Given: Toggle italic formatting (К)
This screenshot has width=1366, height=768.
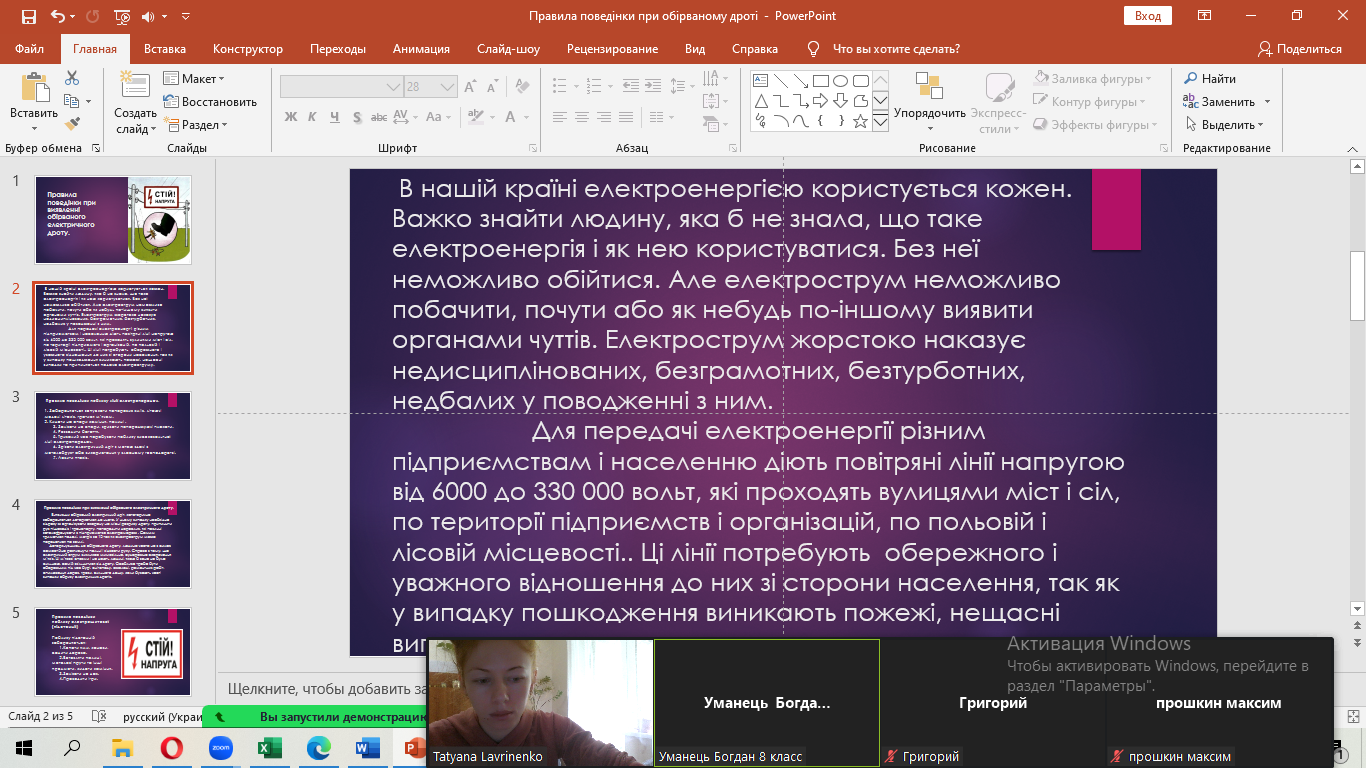Looking at the screenshot, I should (x=314, y=117).
